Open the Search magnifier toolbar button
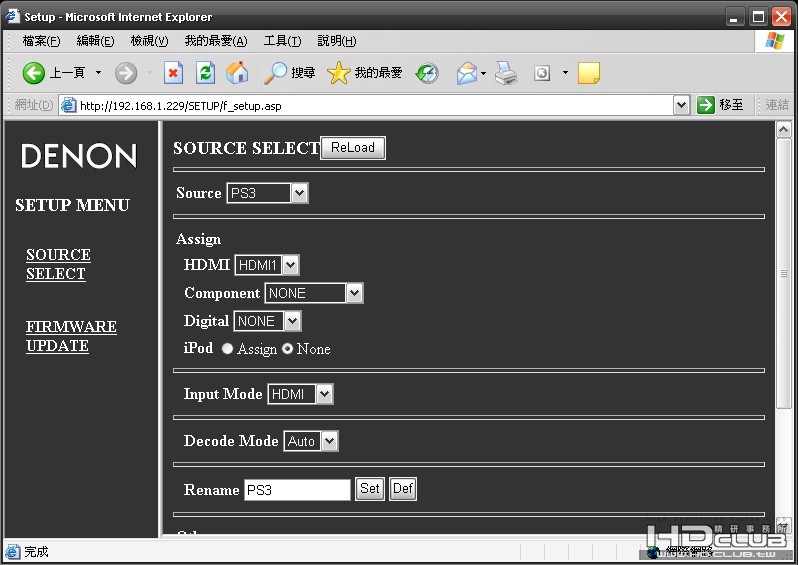 (290, 73)
